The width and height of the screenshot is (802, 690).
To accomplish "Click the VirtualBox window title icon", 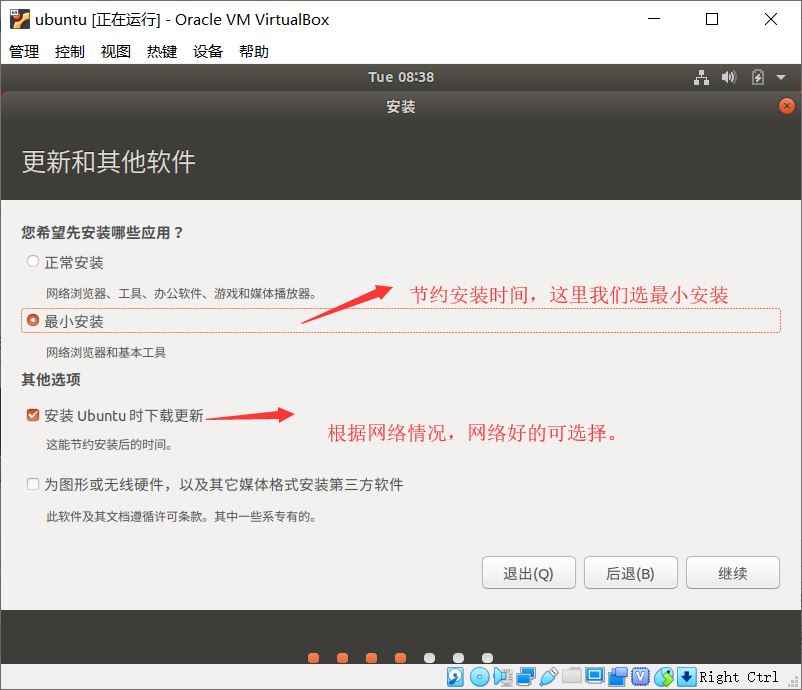I will coord(19,19).
